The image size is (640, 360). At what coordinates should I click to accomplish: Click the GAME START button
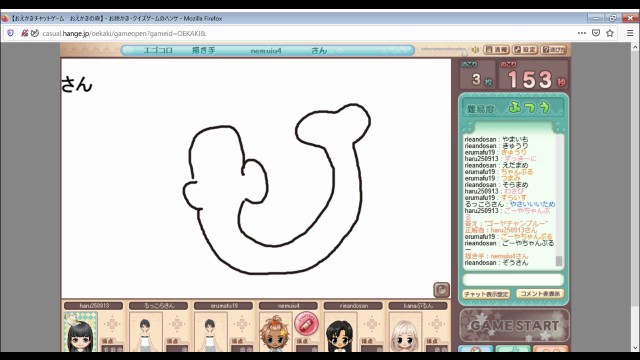[514, 325]
